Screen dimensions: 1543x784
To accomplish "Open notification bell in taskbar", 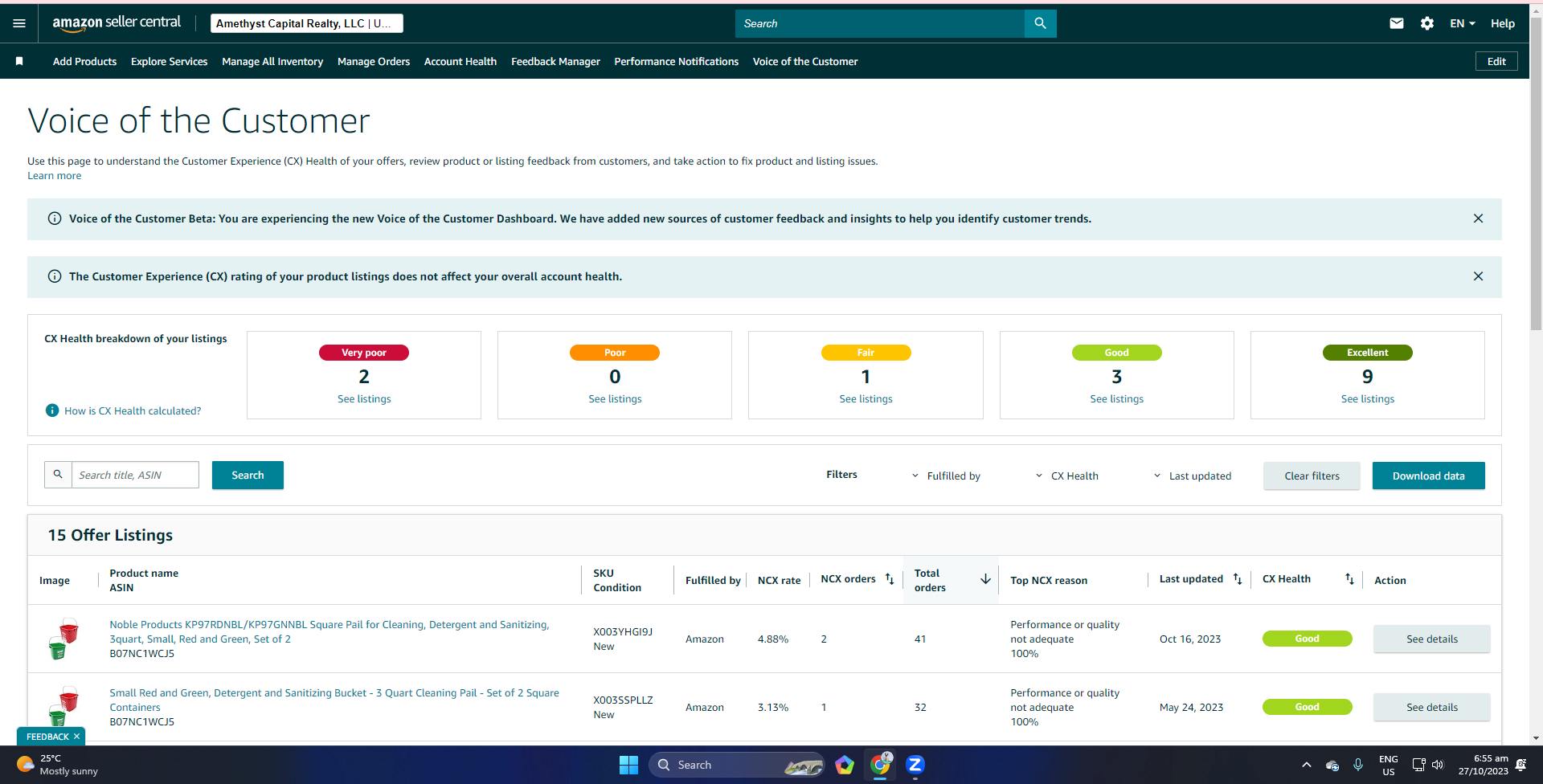I will coord(1520,765).
